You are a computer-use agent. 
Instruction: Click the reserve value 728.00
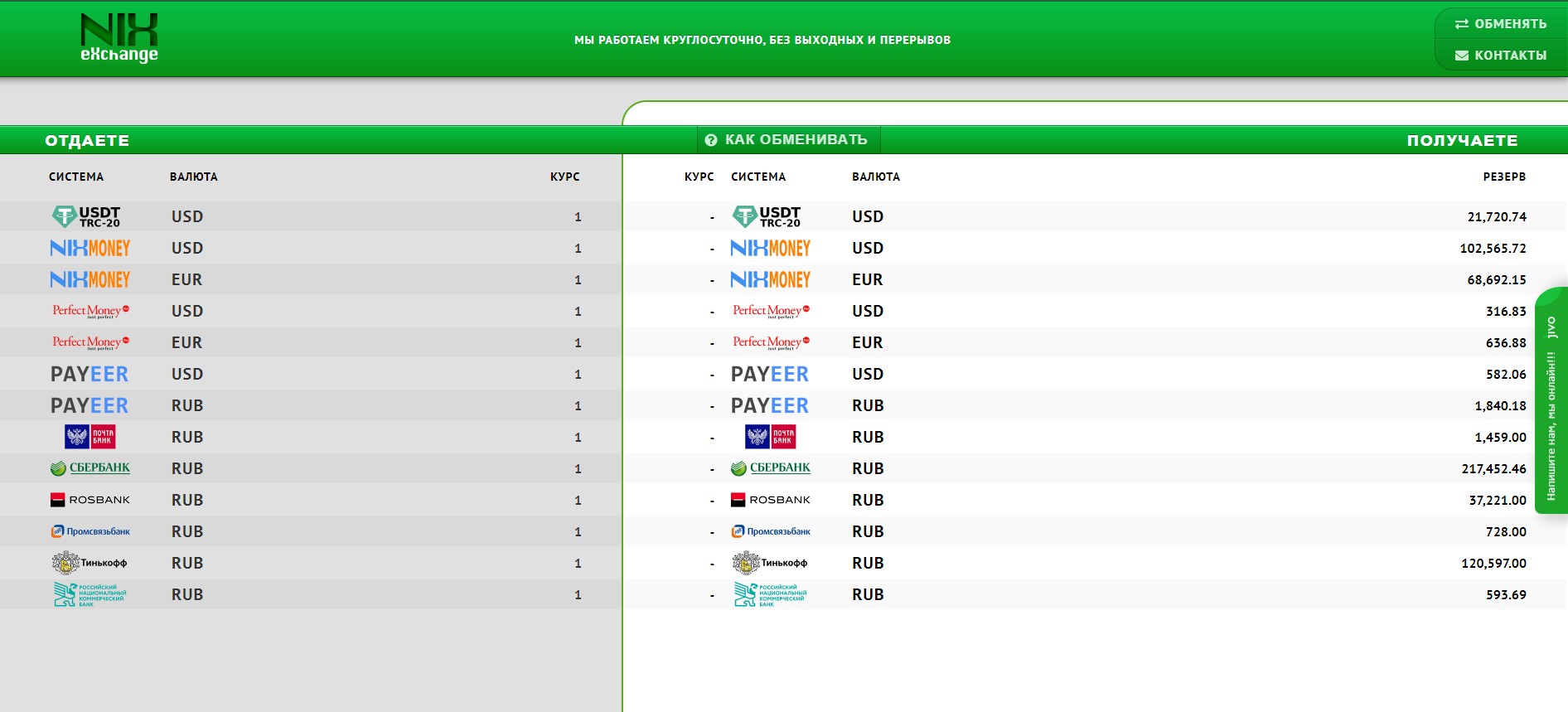1506,532
